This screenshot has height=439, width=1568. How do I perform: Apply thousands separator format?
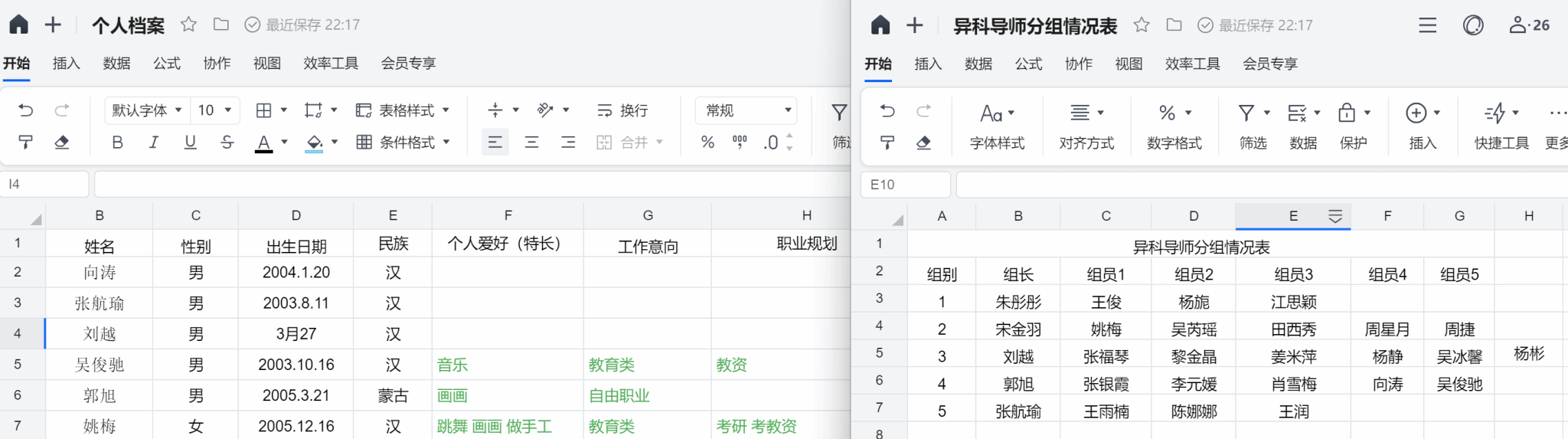(740, 143)
